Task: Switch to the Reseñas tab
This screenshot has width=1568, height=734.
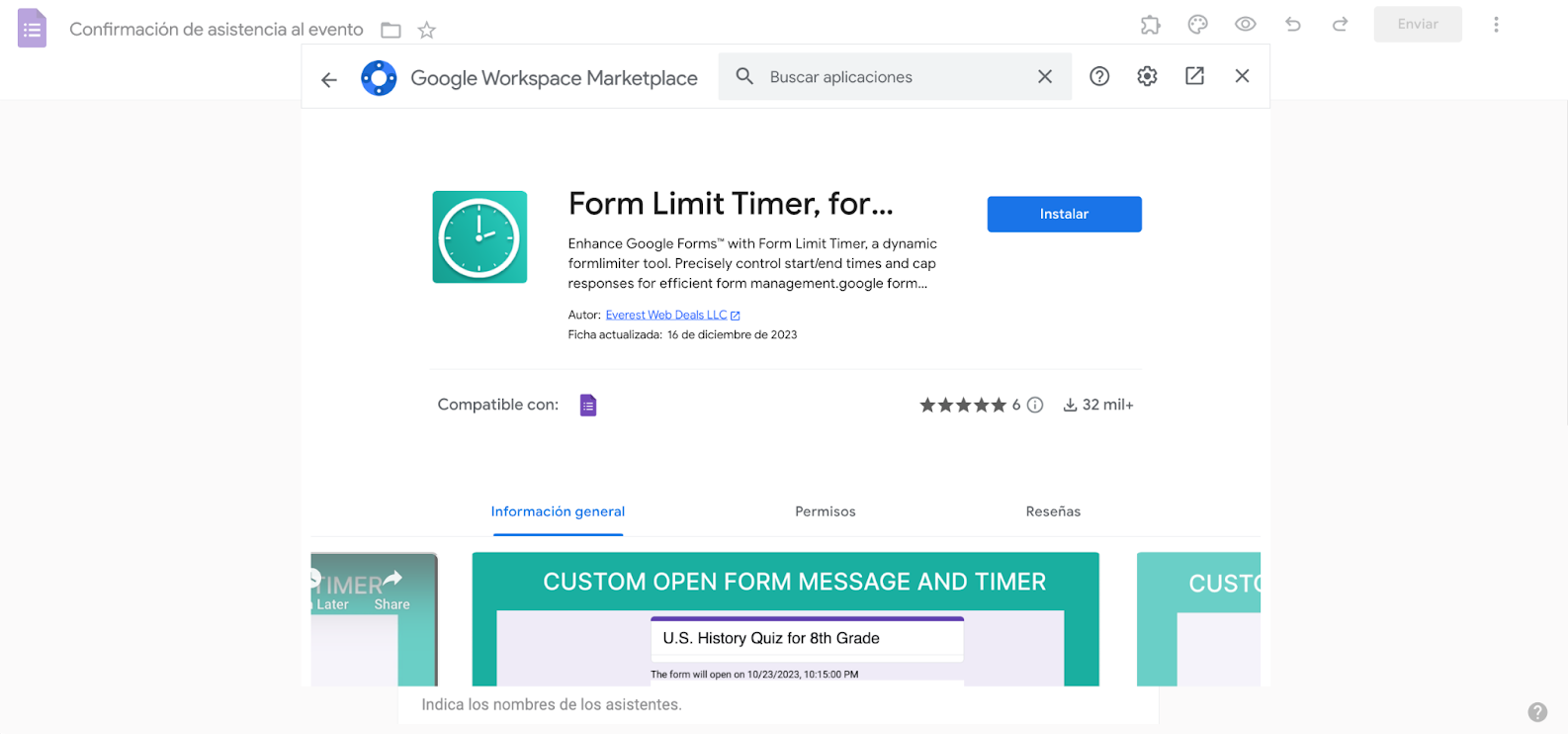Action: coord(1053,511)
